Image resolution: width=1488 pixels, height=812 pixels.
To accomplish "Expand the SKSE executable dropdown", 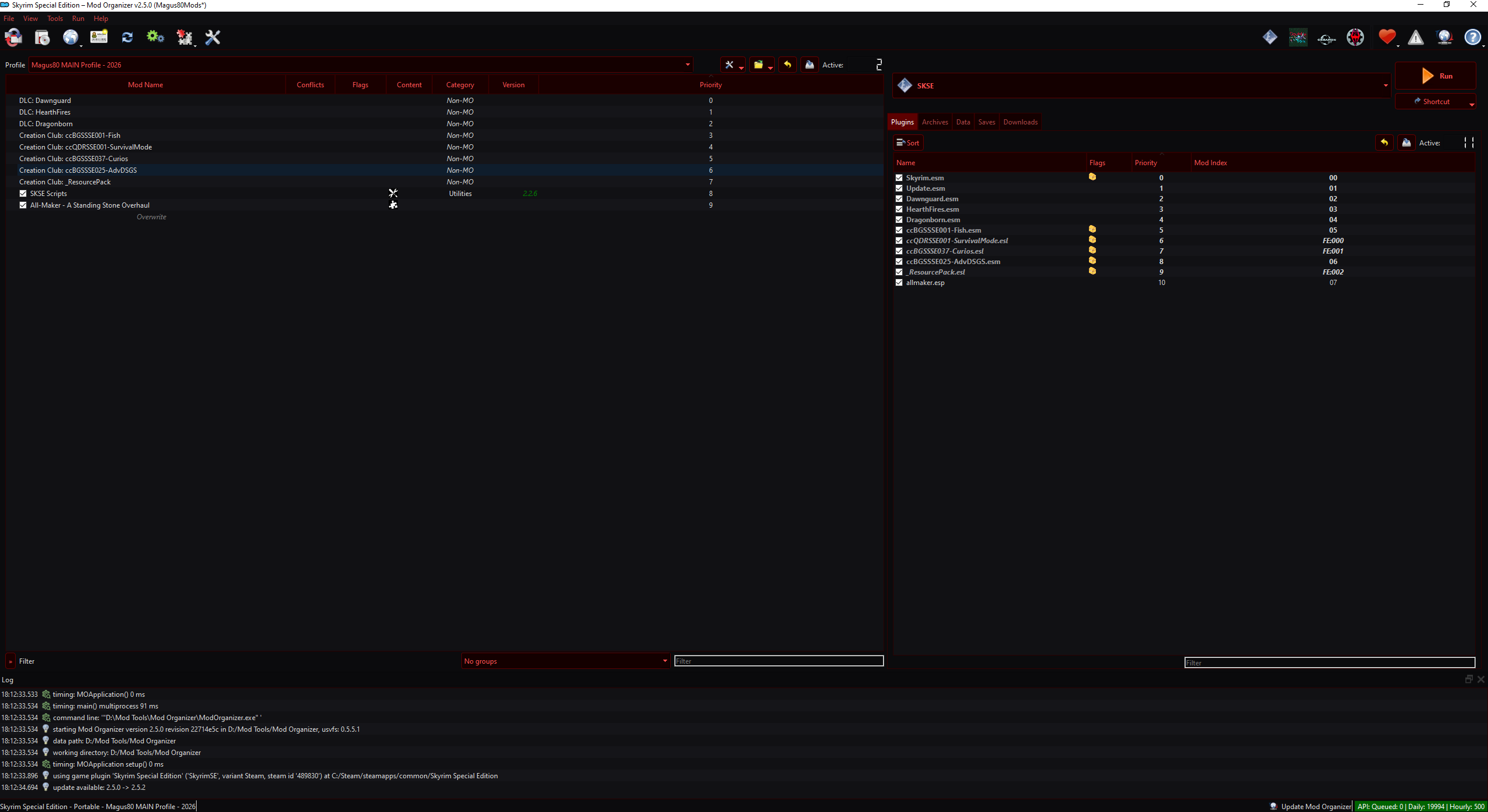I will (1385, 86).
